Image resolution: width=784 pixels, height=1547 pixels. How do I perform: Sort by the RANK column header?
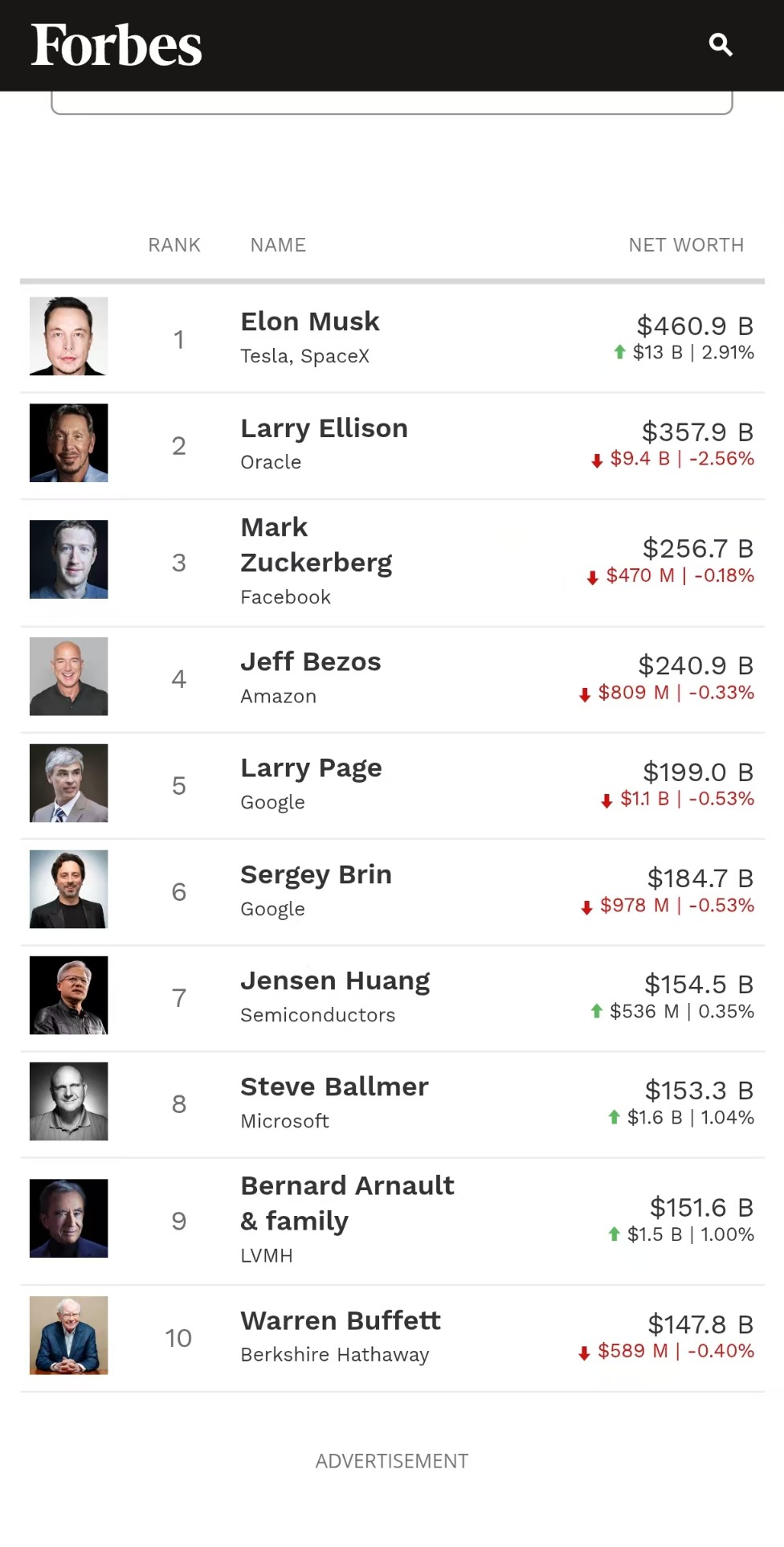pyautogui.click(x=174, y=245)
